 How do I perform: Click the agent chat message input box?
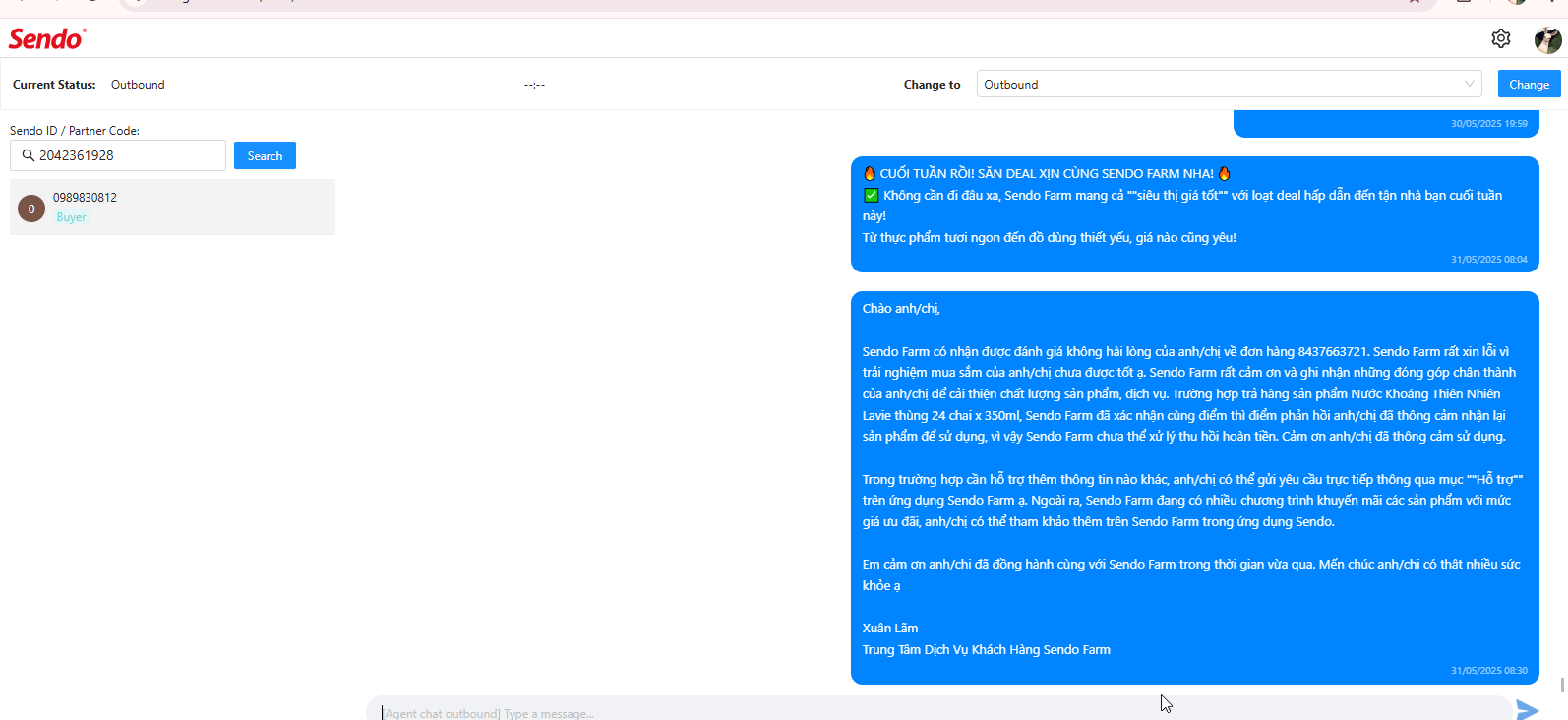tap(938, 710)
